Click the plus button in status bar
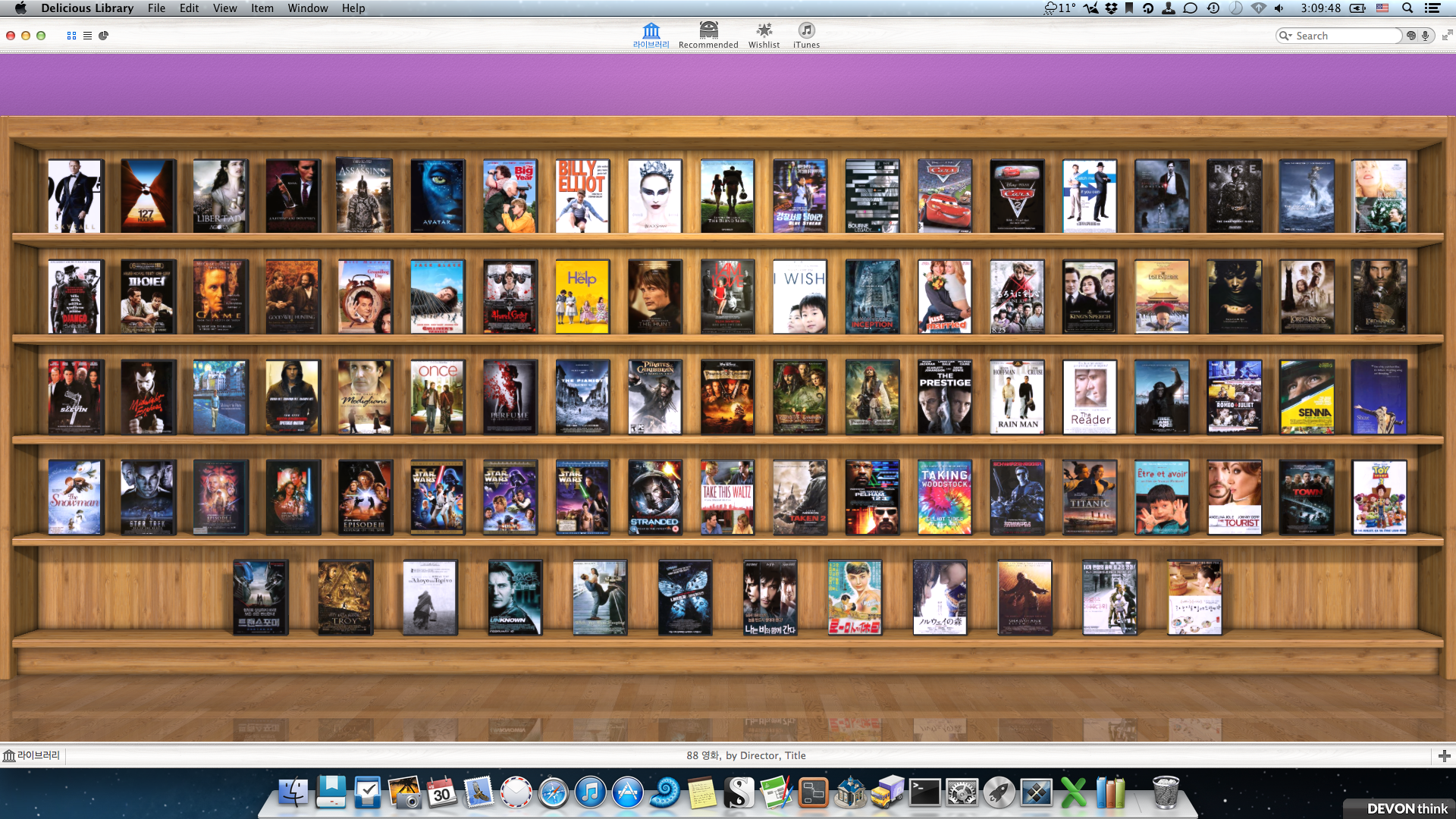Image resolution: width=1456 pixels, height=819 pixels. tap(1444, 756)
